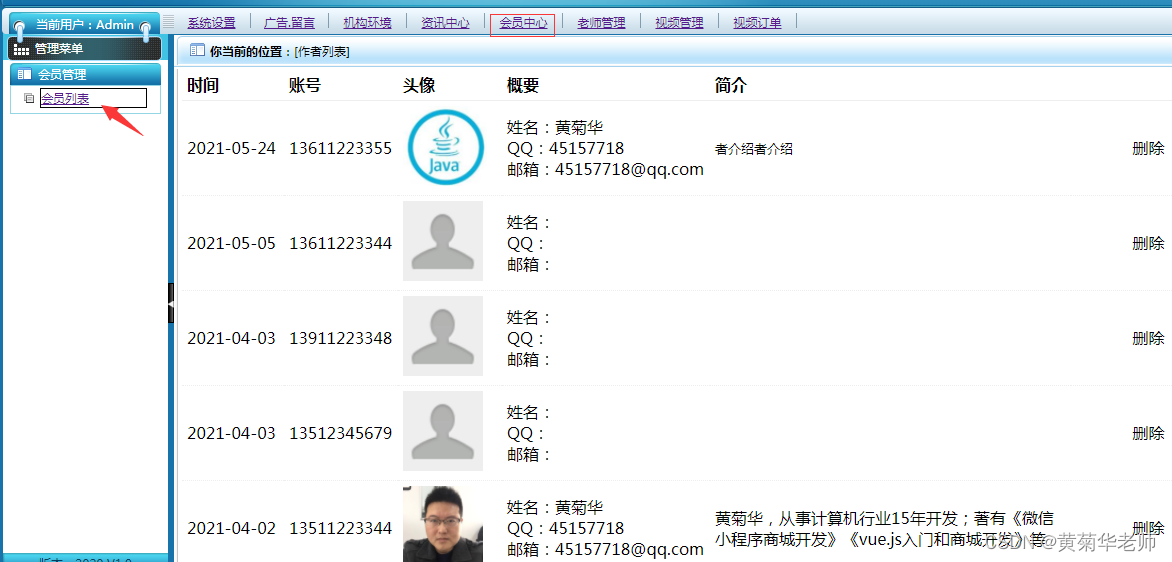The image size is (1172, 562).
Task: Click the avatar photo of the man with glasses
Action: click(x=442, y=525)
